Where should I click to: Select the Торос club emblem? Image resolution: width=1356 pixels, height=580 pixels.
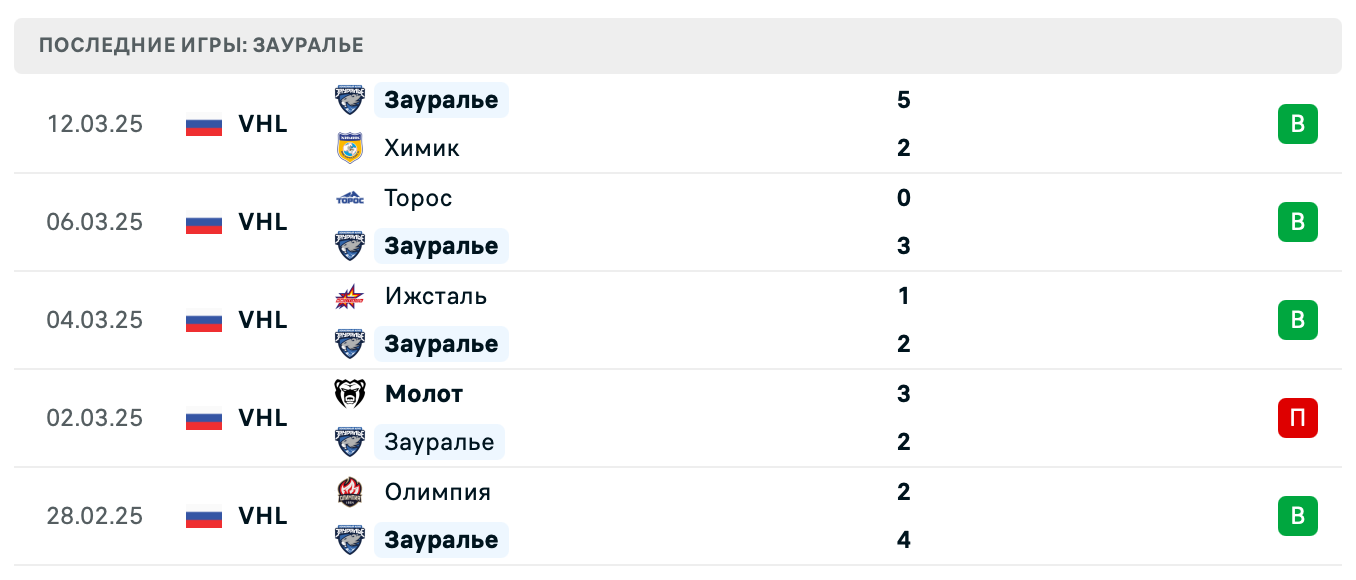pos(349,197)
